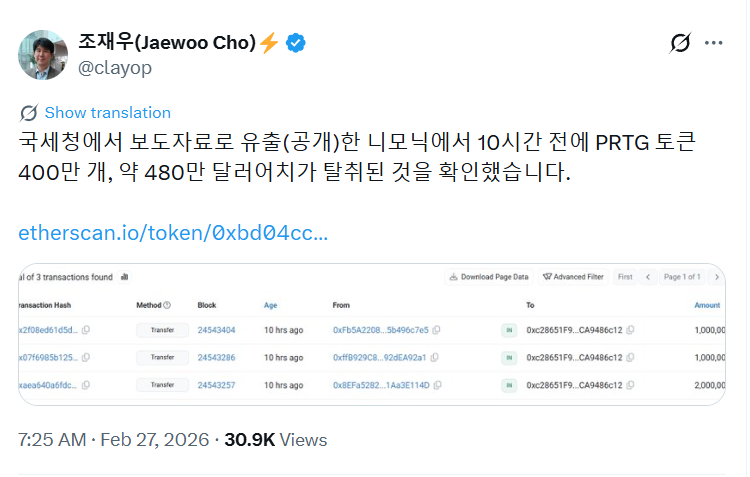This screenshot has height=477, width=750.
Task: Click Show translation link
Action: coord(107,113)
